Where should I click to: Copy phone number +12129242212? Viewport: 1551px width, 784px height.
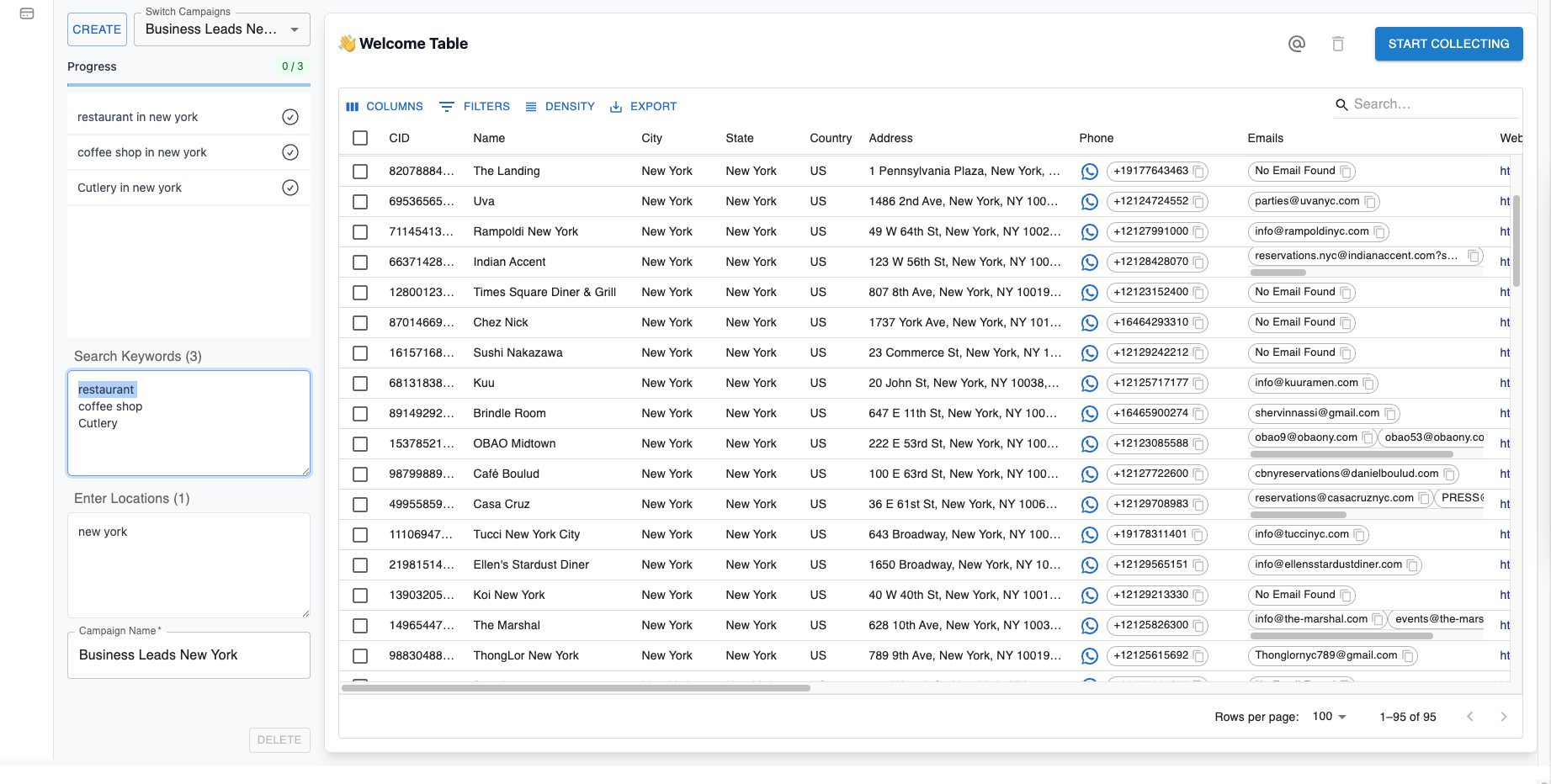1199,353
